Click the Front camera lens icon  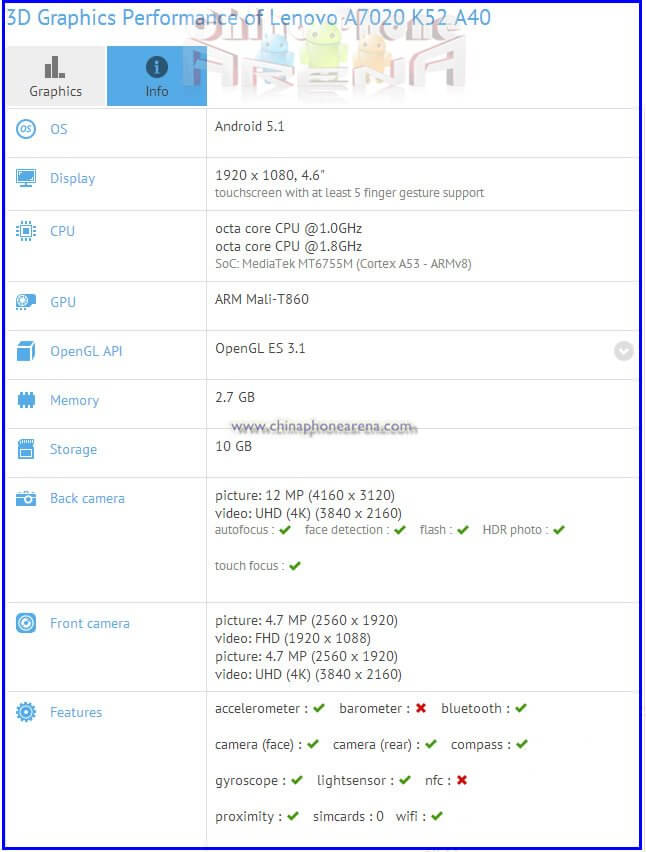[x=26, y=623]
